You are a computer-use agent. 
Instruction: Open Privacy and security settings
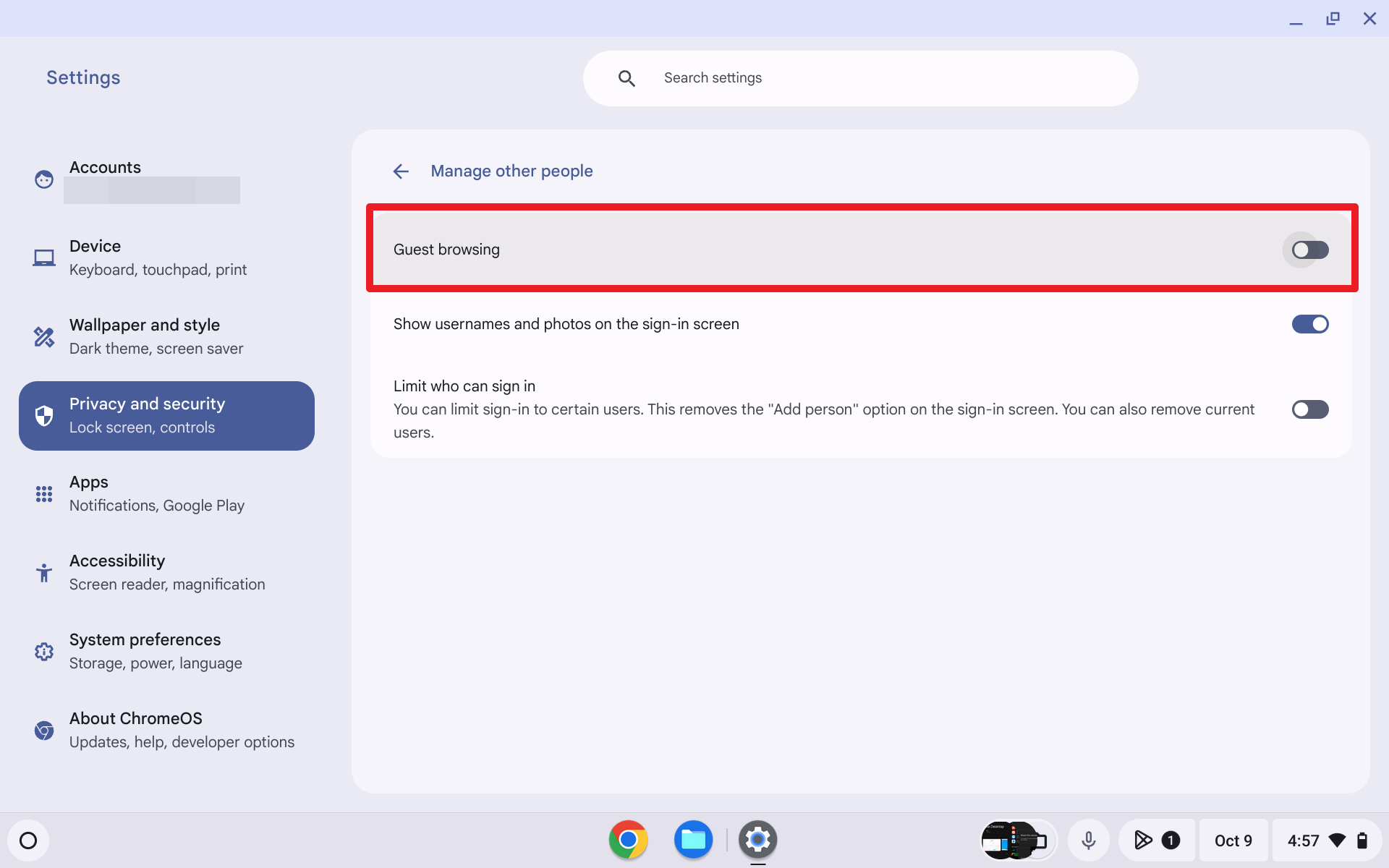(x=166, y=415)
